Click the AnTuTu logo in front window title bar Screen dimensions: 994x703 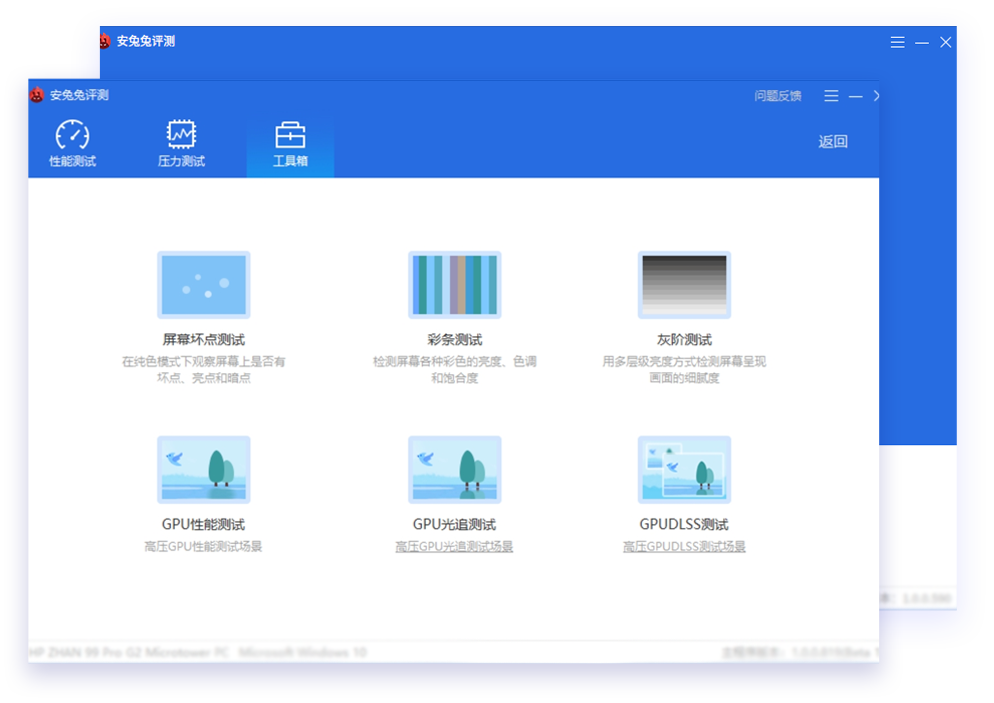tap(37, 95)
